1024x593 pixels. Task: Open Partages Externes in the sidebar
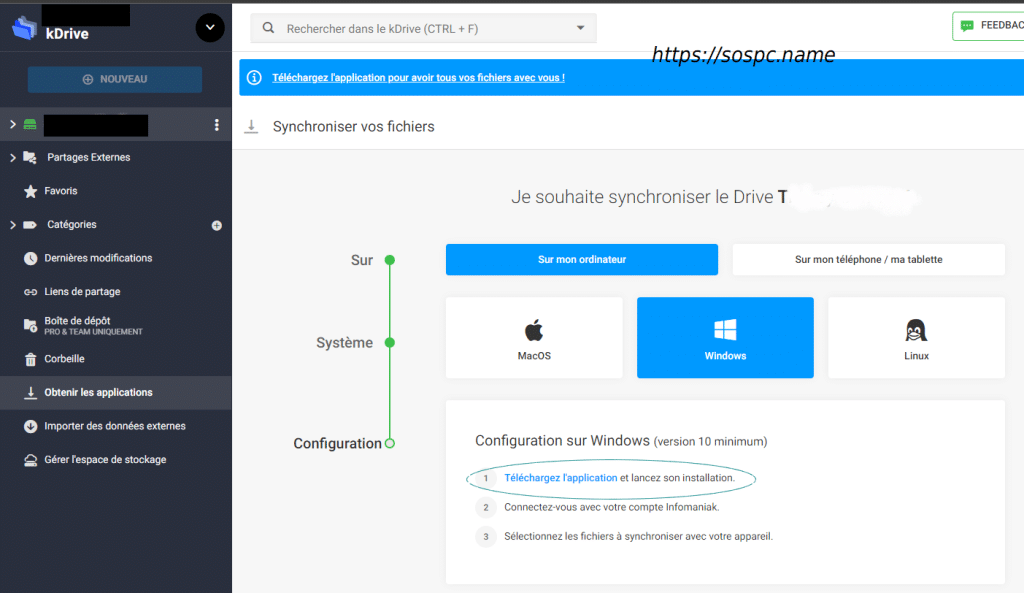pyautogui.click(x=88, y=157)
